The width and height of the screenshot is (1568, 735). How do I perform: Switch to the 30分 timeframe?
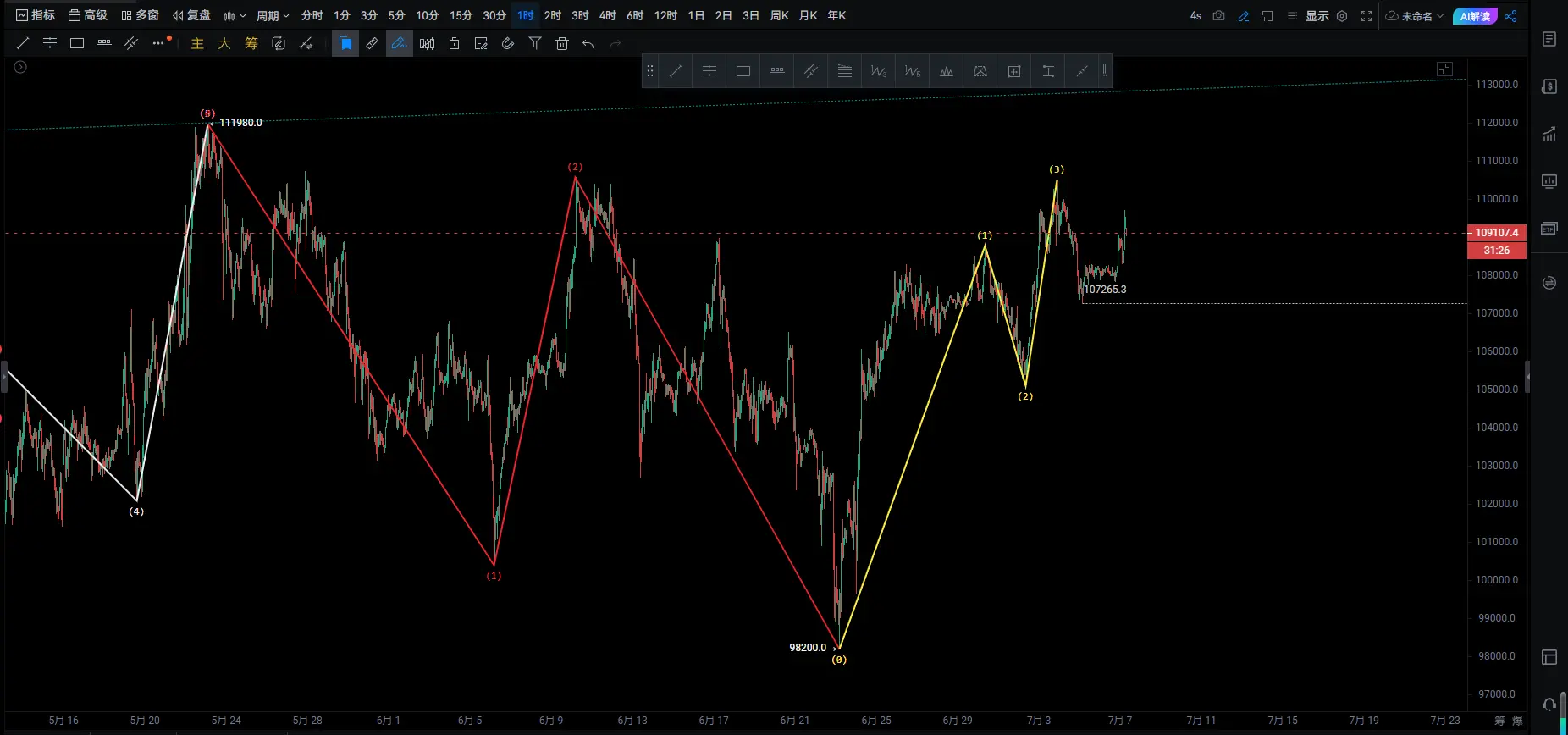(494, 15)
